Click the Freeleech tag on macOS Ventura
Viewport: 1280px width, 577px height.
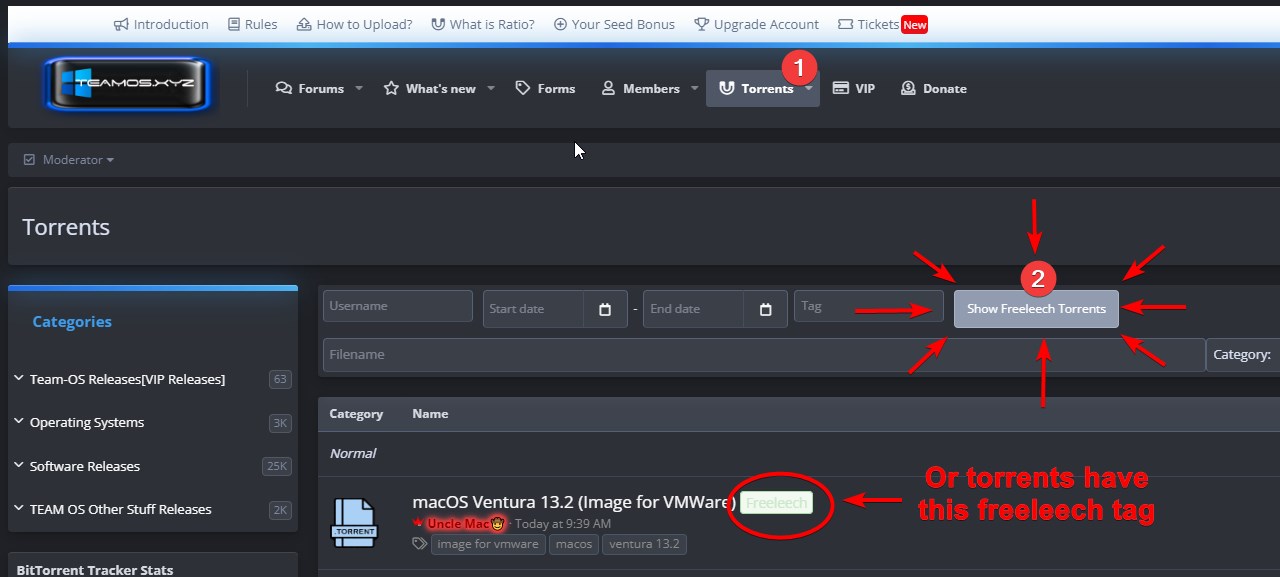coord(776,503)
